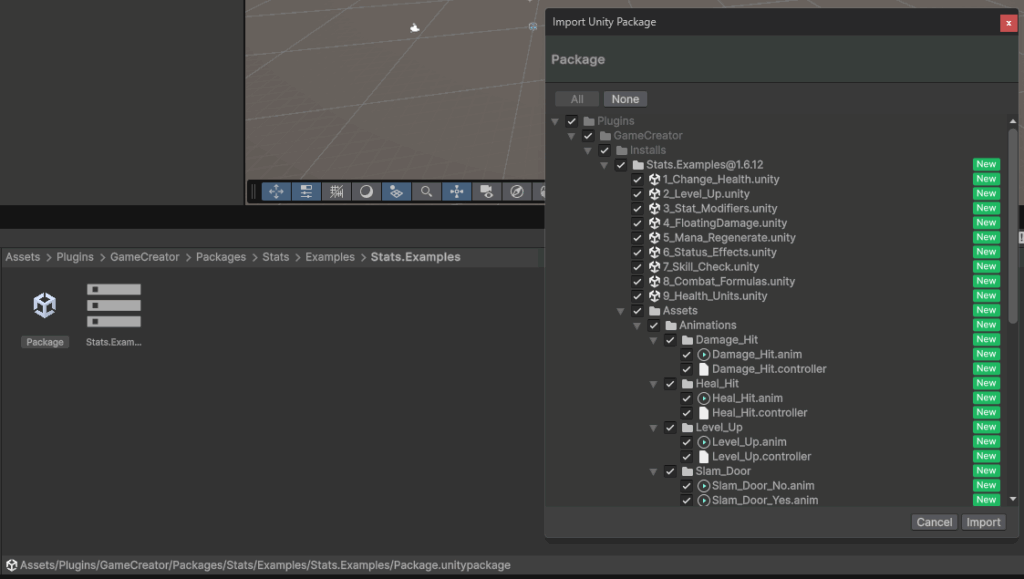
Task: Collapse the Damage_Hit folder
Action: click(x=653, y=340)
